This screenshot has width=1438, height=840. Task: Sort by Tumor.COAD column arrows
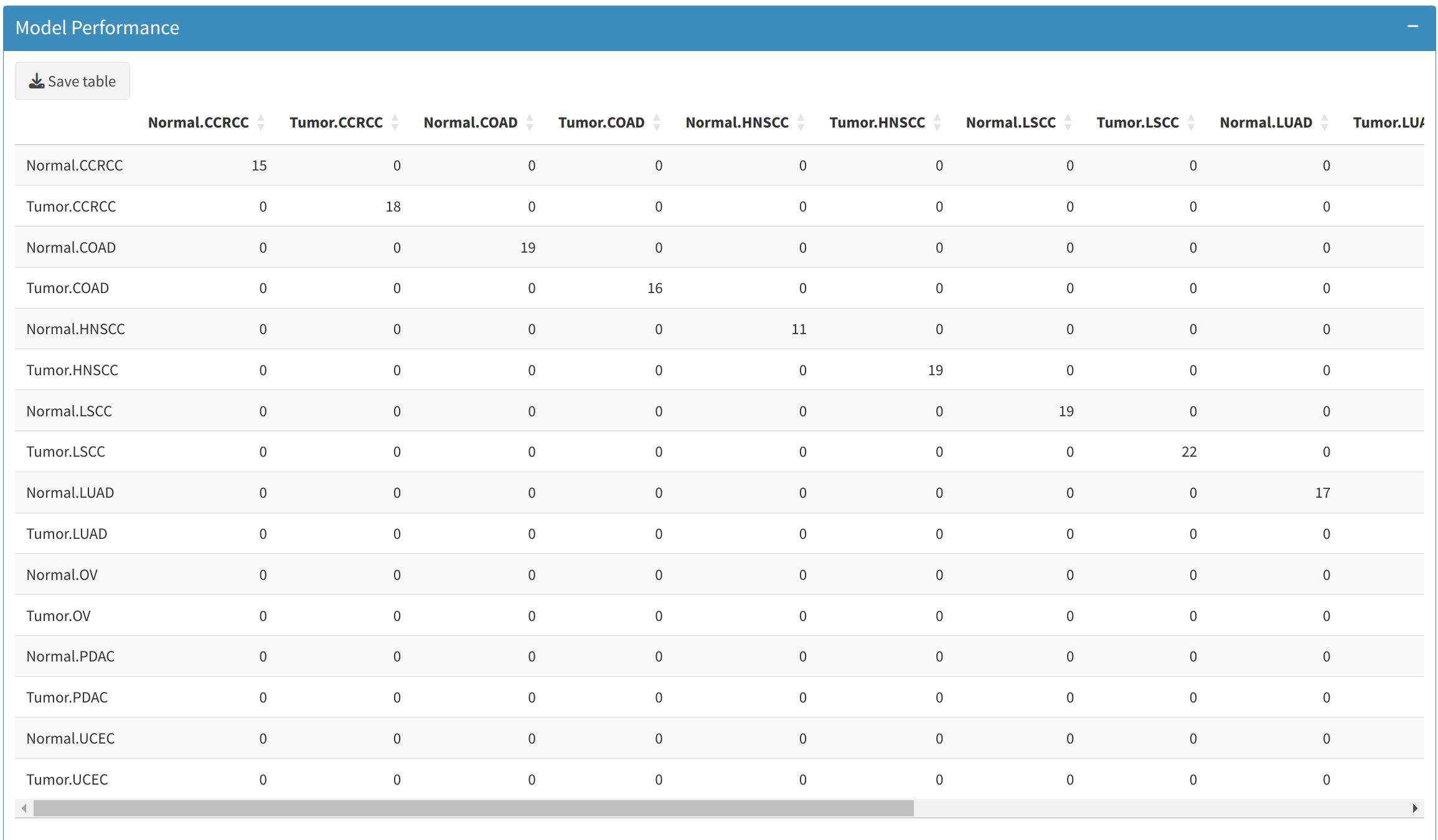657,123
